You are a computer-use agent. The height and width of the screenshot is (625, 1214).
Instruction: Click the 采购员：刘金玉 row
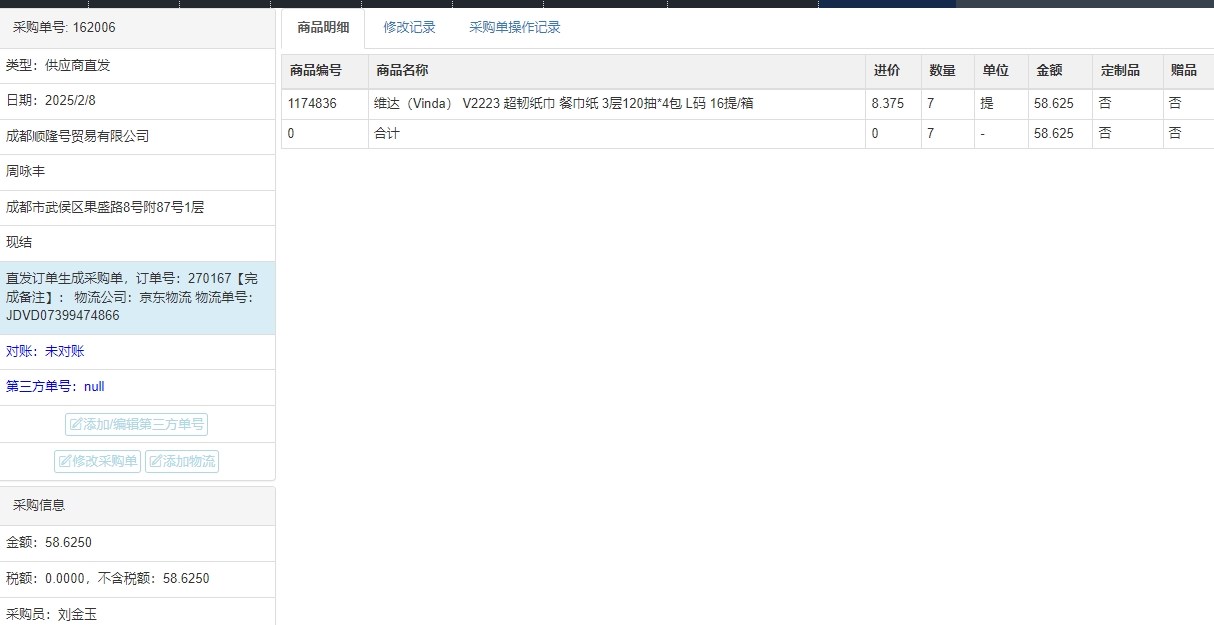[137, 613]
